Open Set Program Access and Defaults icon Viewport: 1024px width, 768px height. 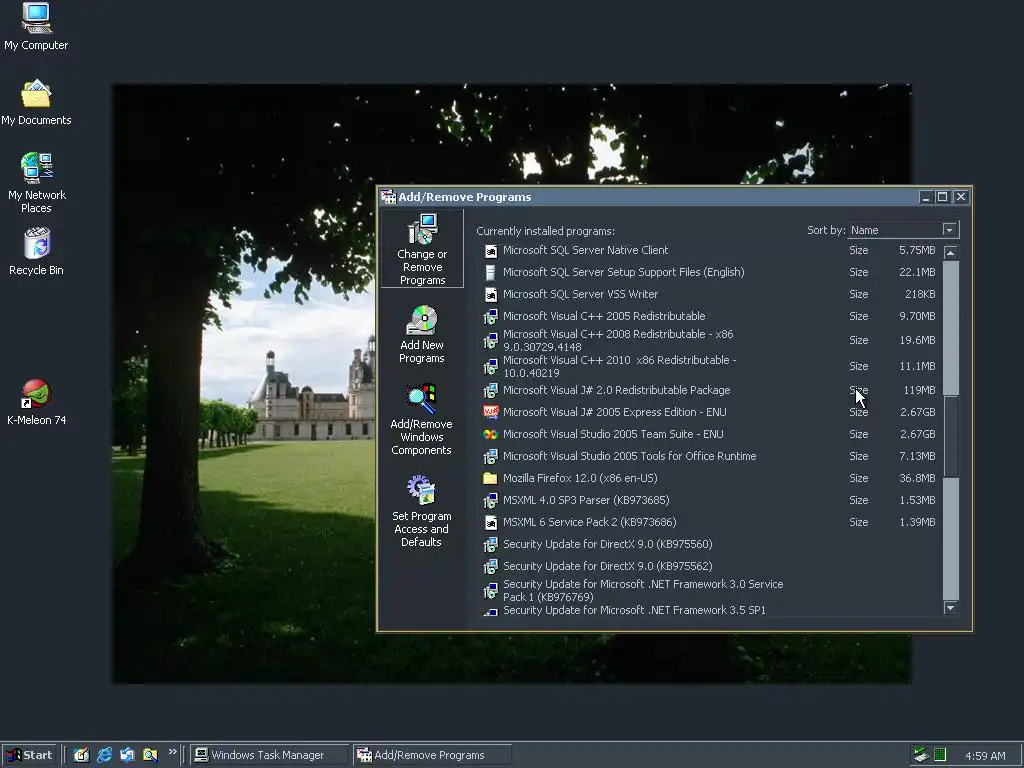click(421, 511)
